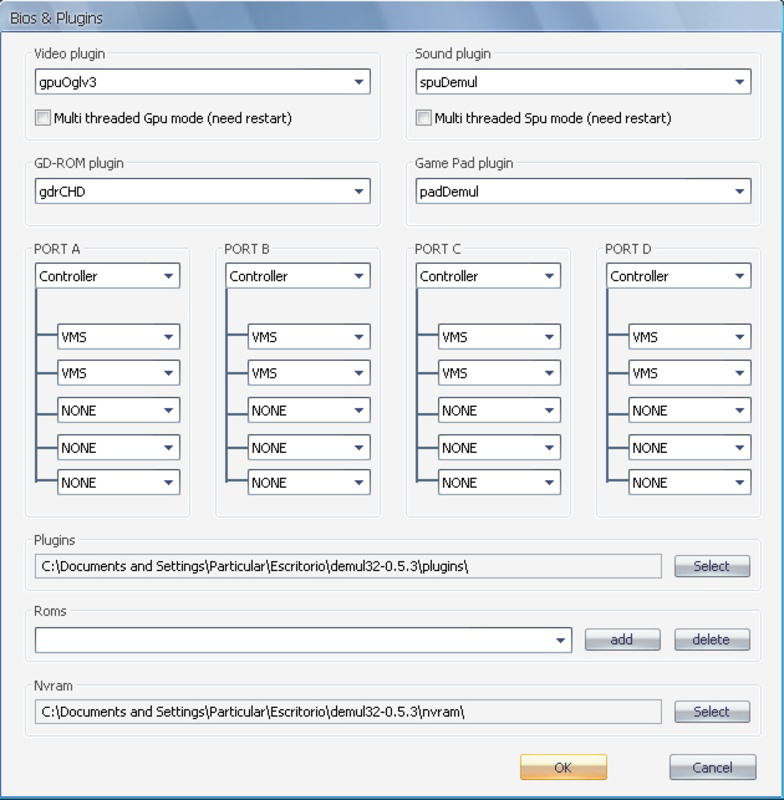Viewport: 784px width, 800px height.
Task: Open PORT A Controller dropdown
Action: [x=107, y=276]
